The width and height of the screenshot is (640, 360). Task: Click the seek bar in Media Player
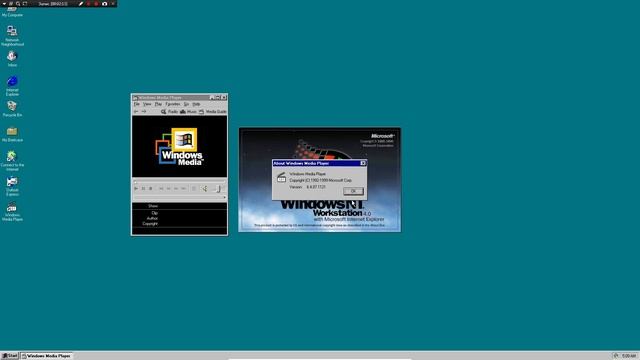(179, 182)
